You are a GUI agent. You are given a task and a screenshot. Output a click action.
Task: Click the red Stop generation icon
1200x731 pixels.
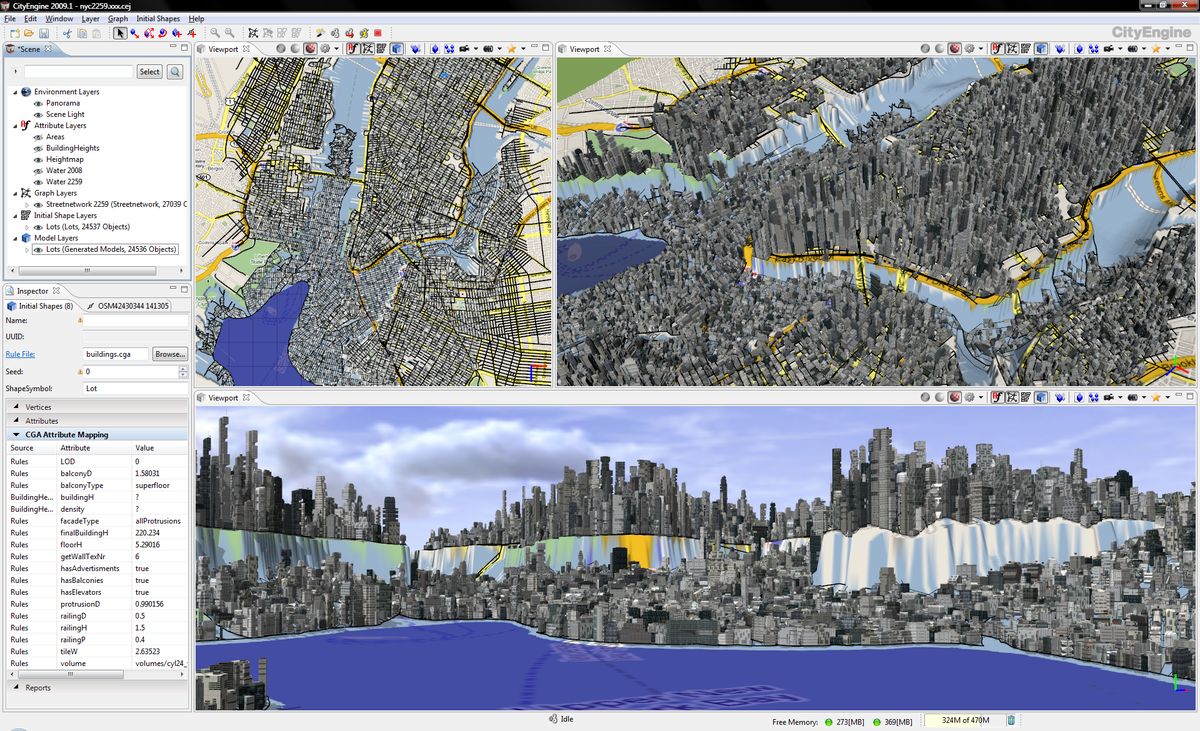[x=377, y=33]
